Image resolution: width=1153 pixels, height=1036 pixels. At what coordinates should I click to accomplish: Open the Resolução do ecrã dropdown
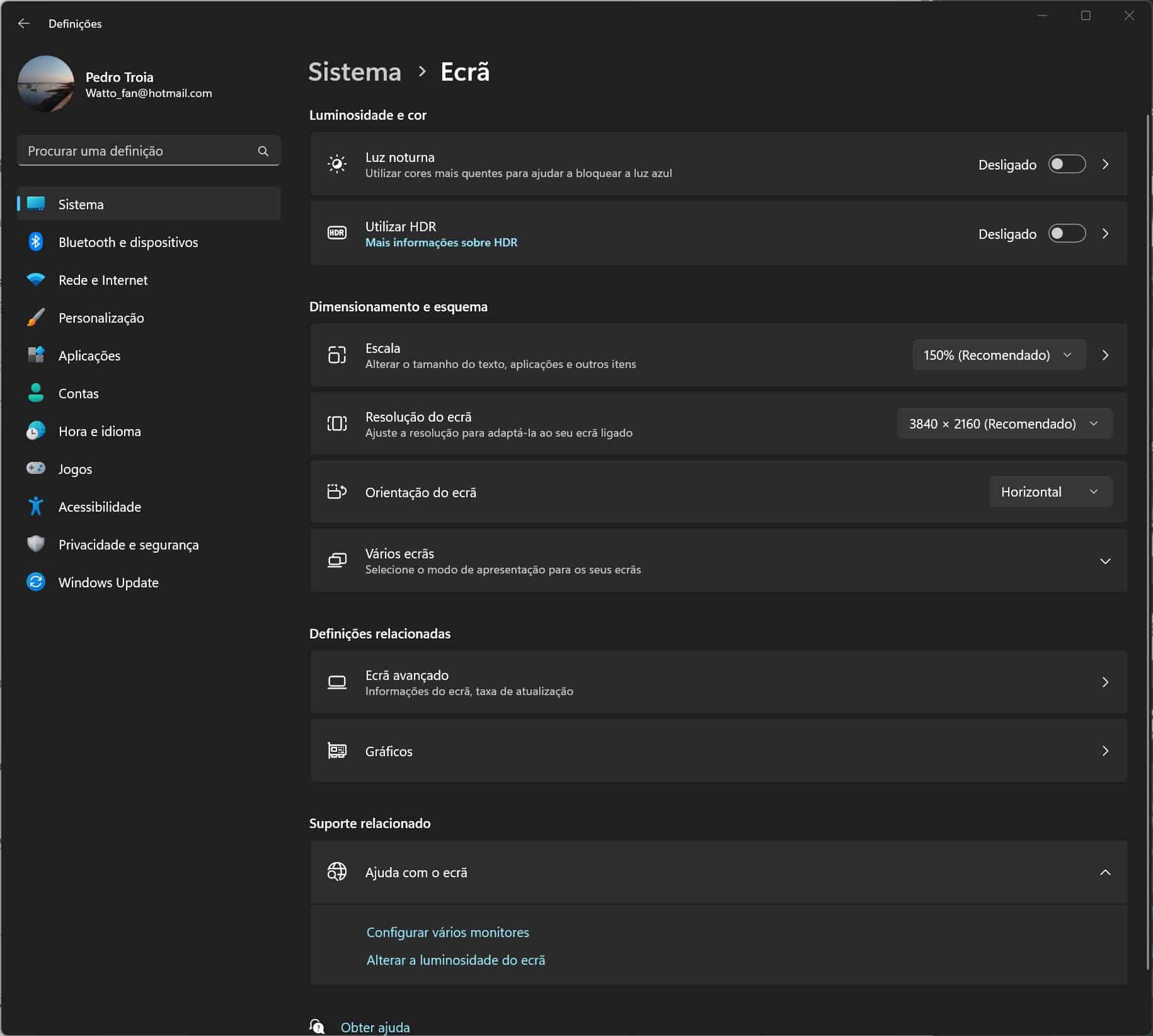[x=1004, y=423]
